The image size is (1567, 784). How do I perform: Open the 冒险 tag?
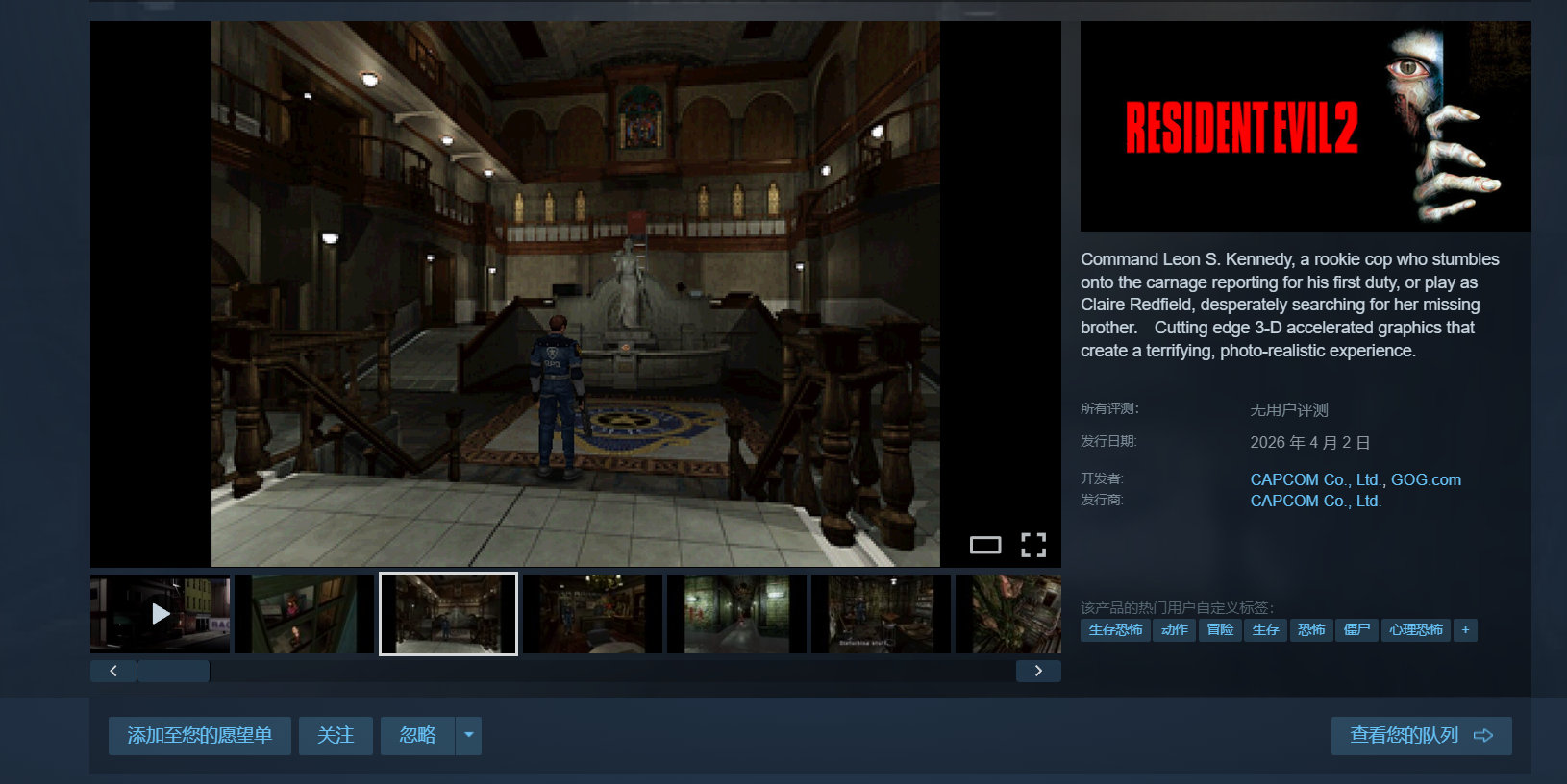click(1220, 630)
